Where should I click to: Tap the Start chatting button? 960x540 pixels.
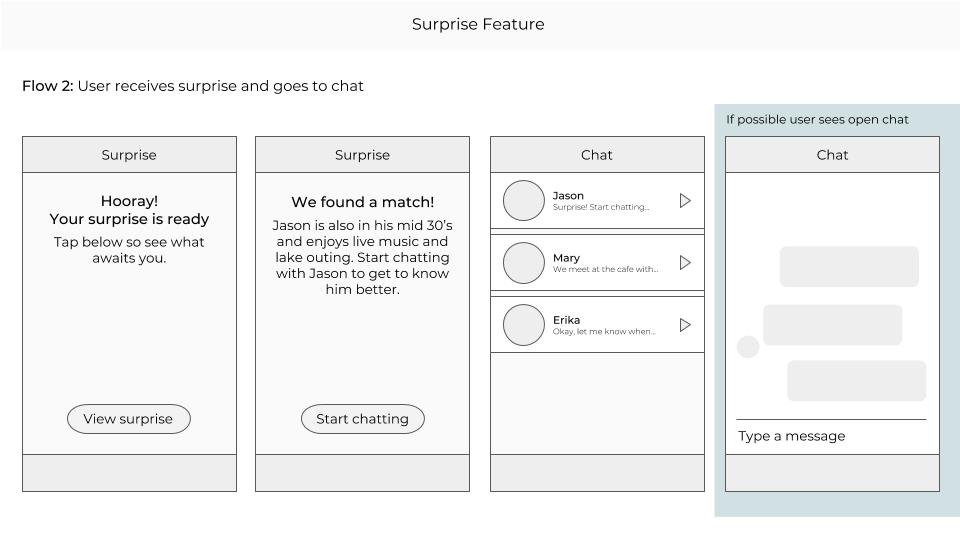click(362, 419)
